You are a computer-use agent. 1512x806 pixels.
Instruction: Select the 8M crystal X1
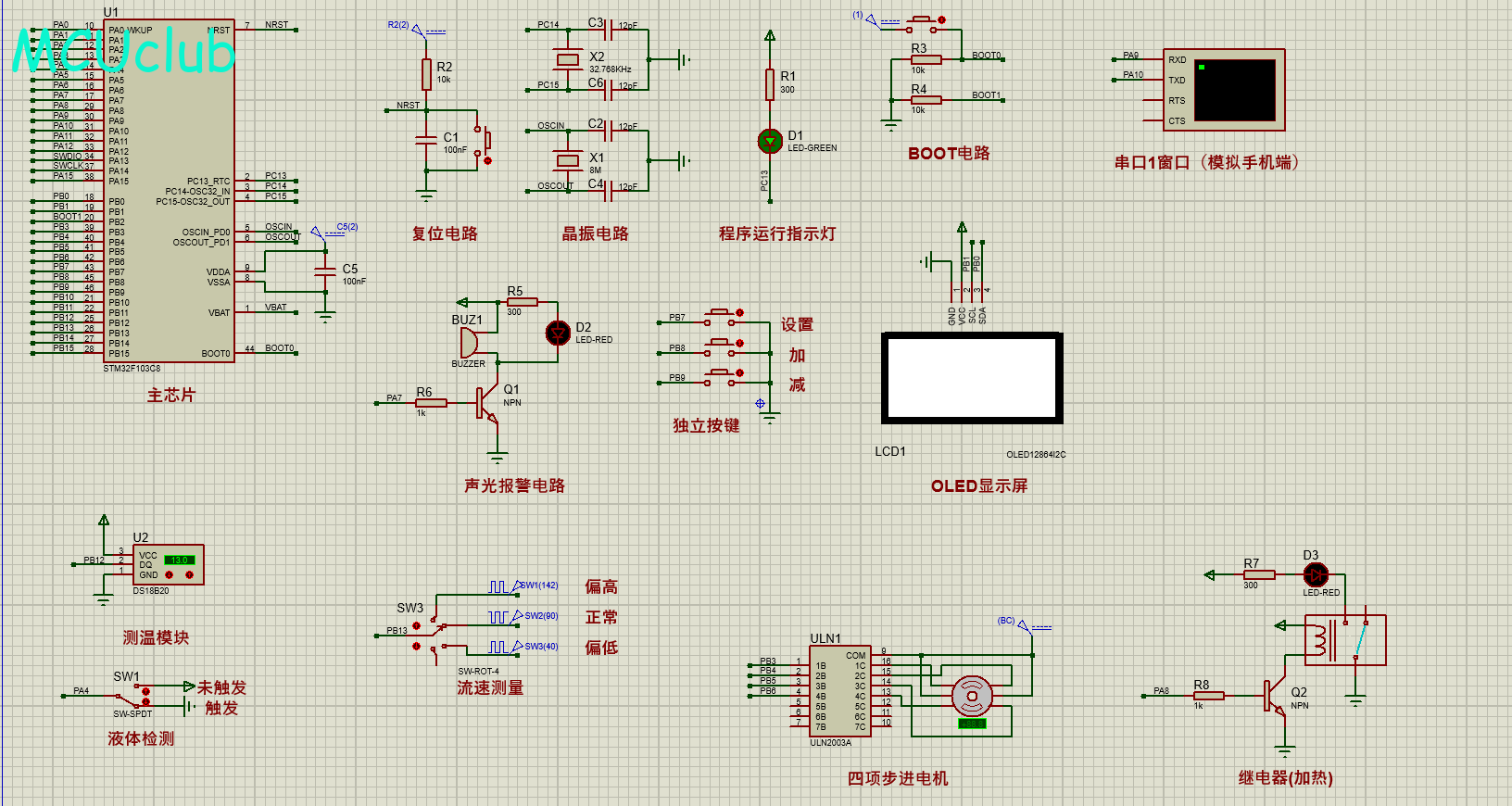pyautogui.click(x=567, y=161)
